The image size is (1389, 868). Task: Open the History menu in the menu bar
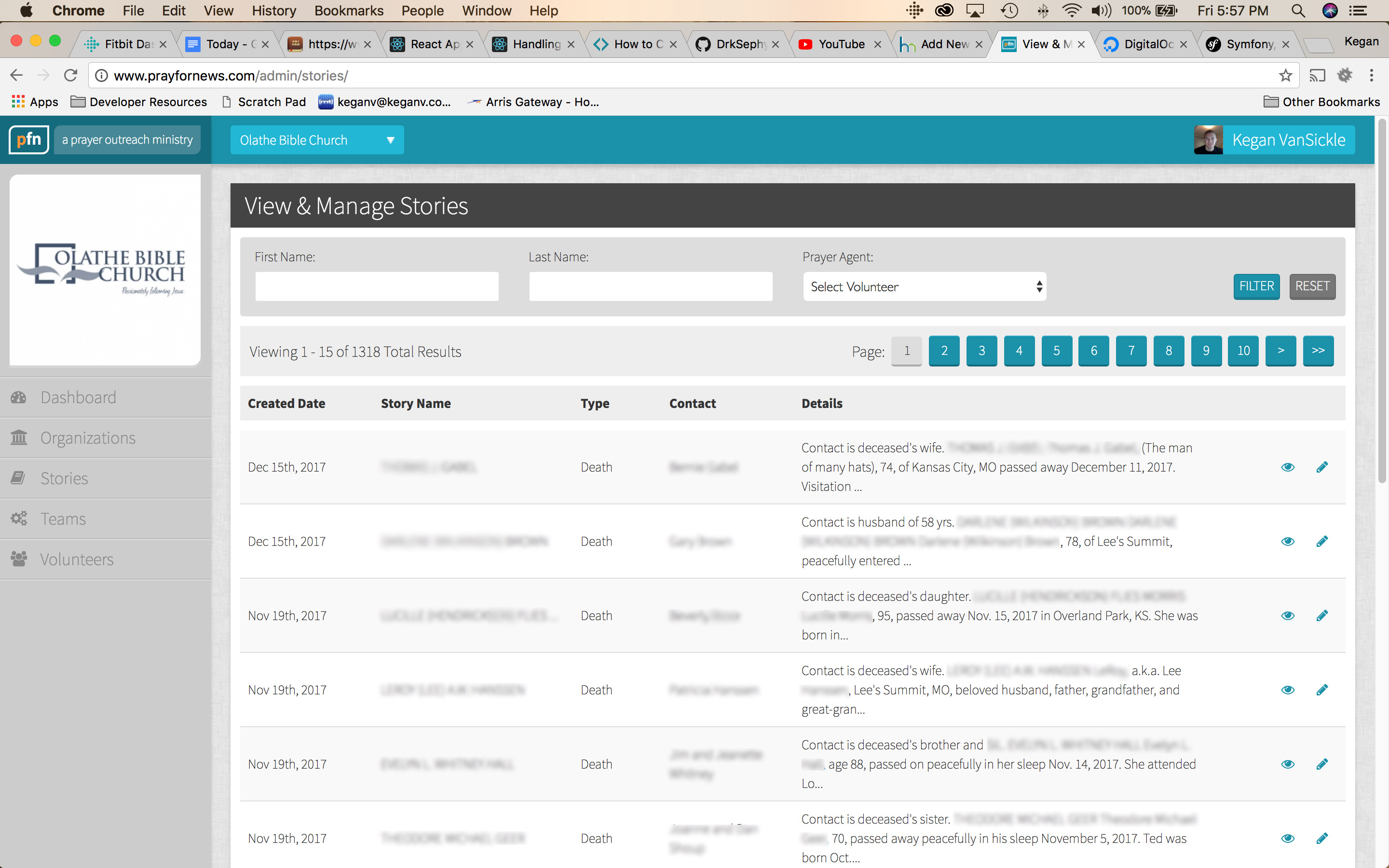point(274,10)
